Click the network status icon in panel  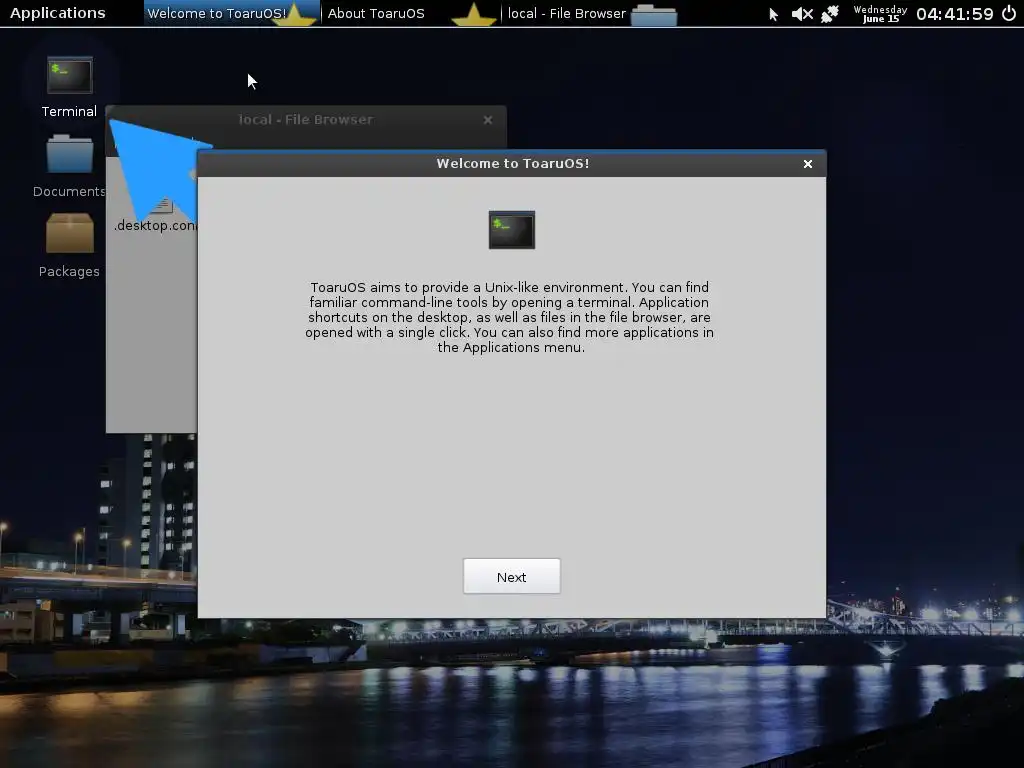tap(830, 14)
